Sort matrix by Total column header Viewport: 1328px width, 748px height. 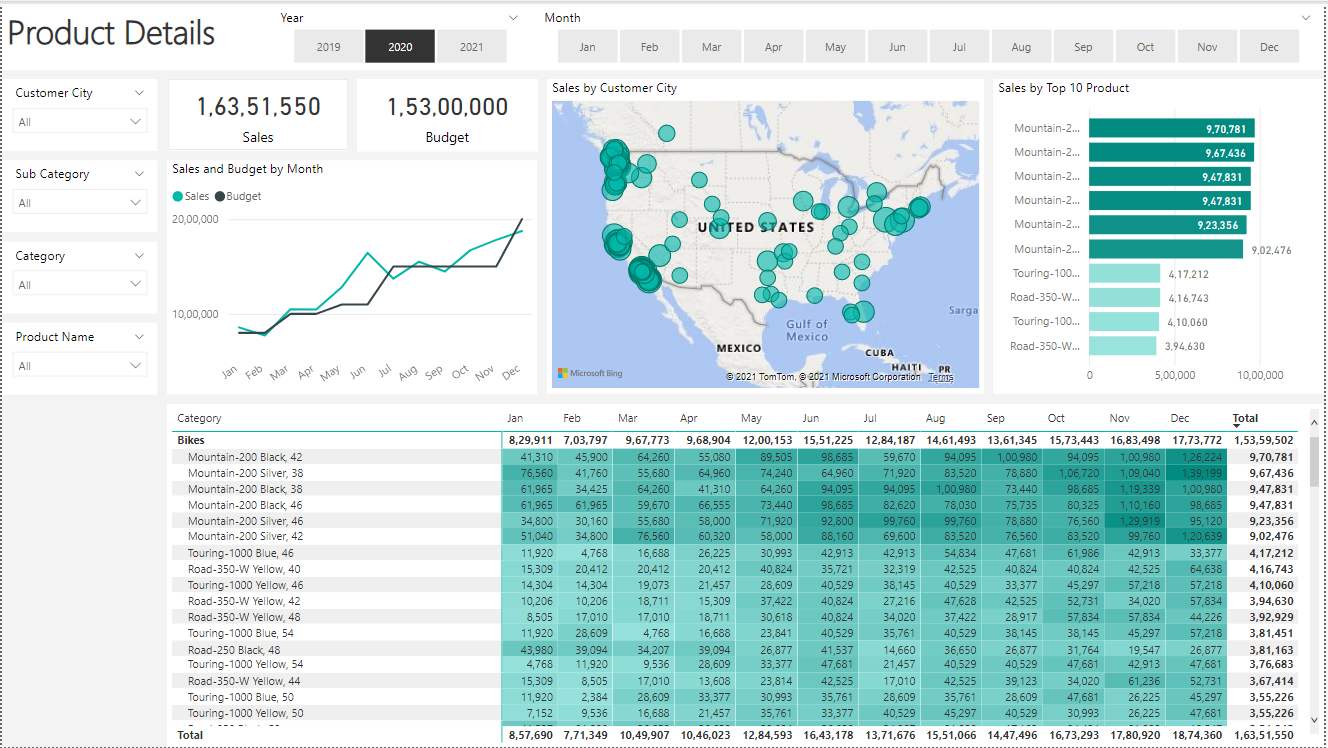click(1245, 418)
